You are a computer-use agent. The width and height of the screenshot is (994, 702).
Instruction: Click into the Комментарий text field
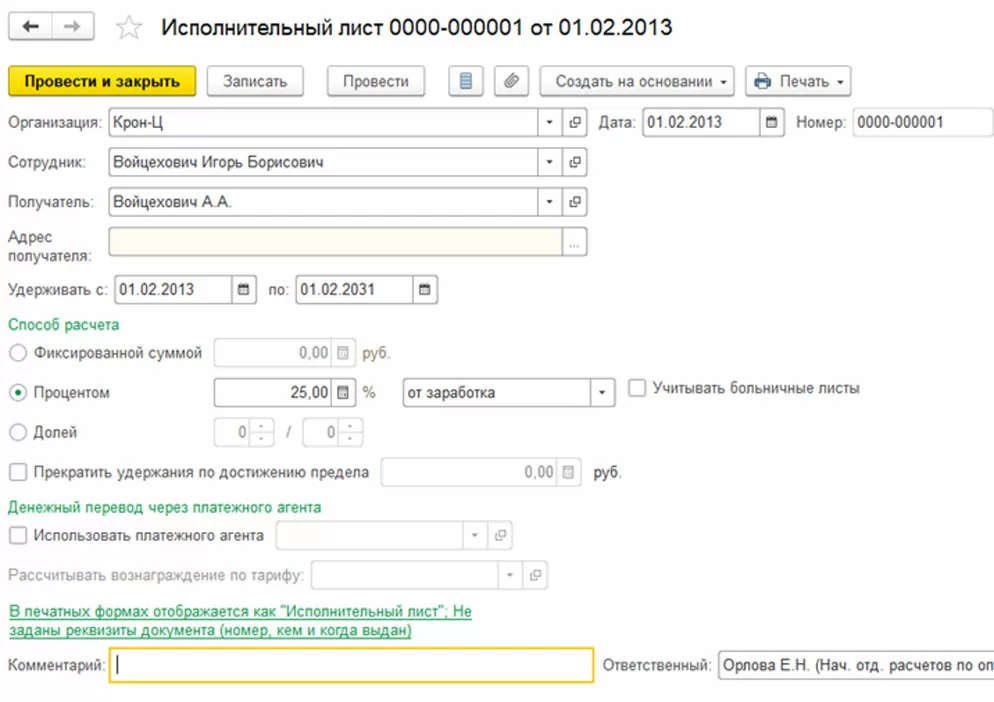point(351,665)
